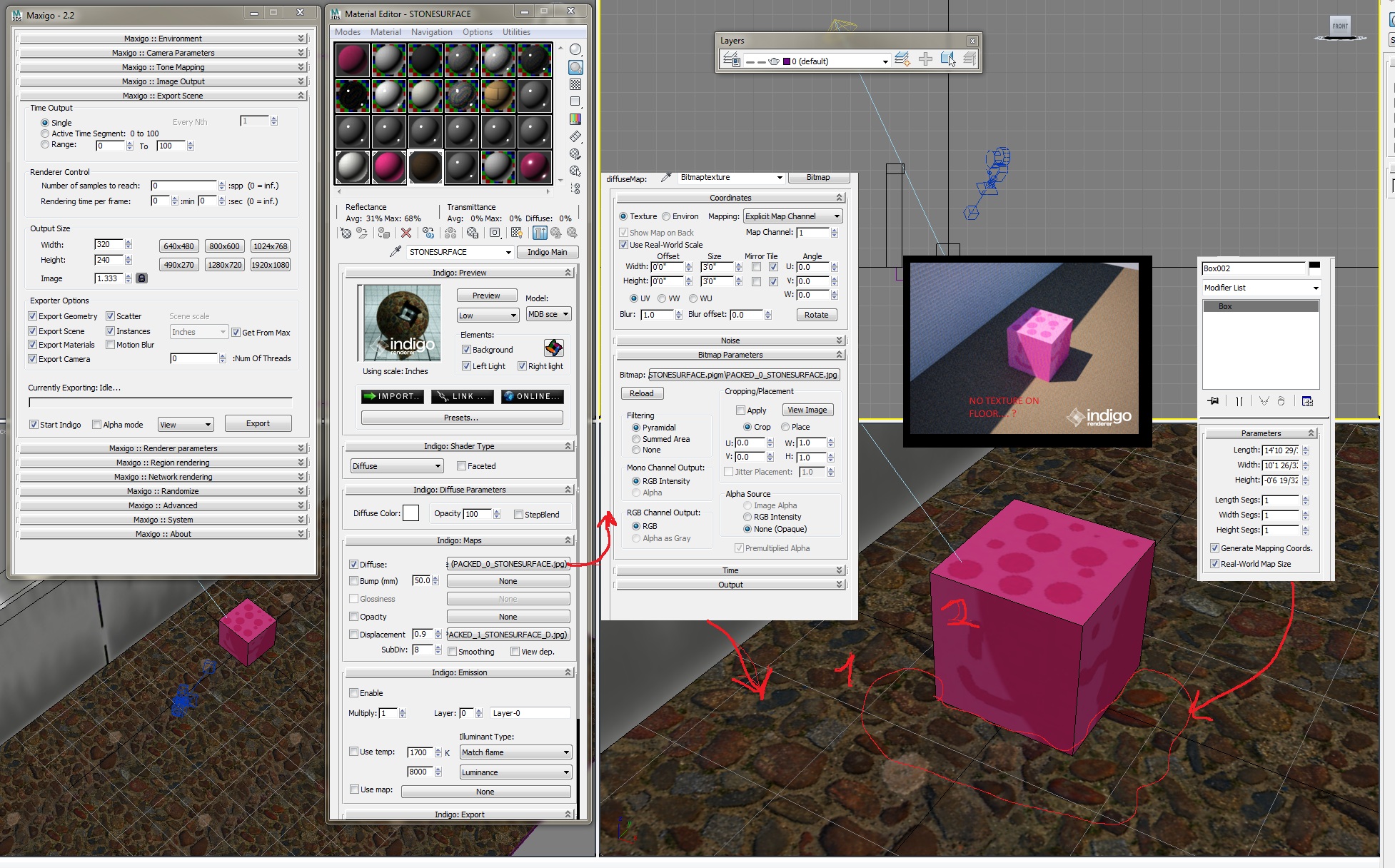Click Video Color Check icon

point(575,119)
